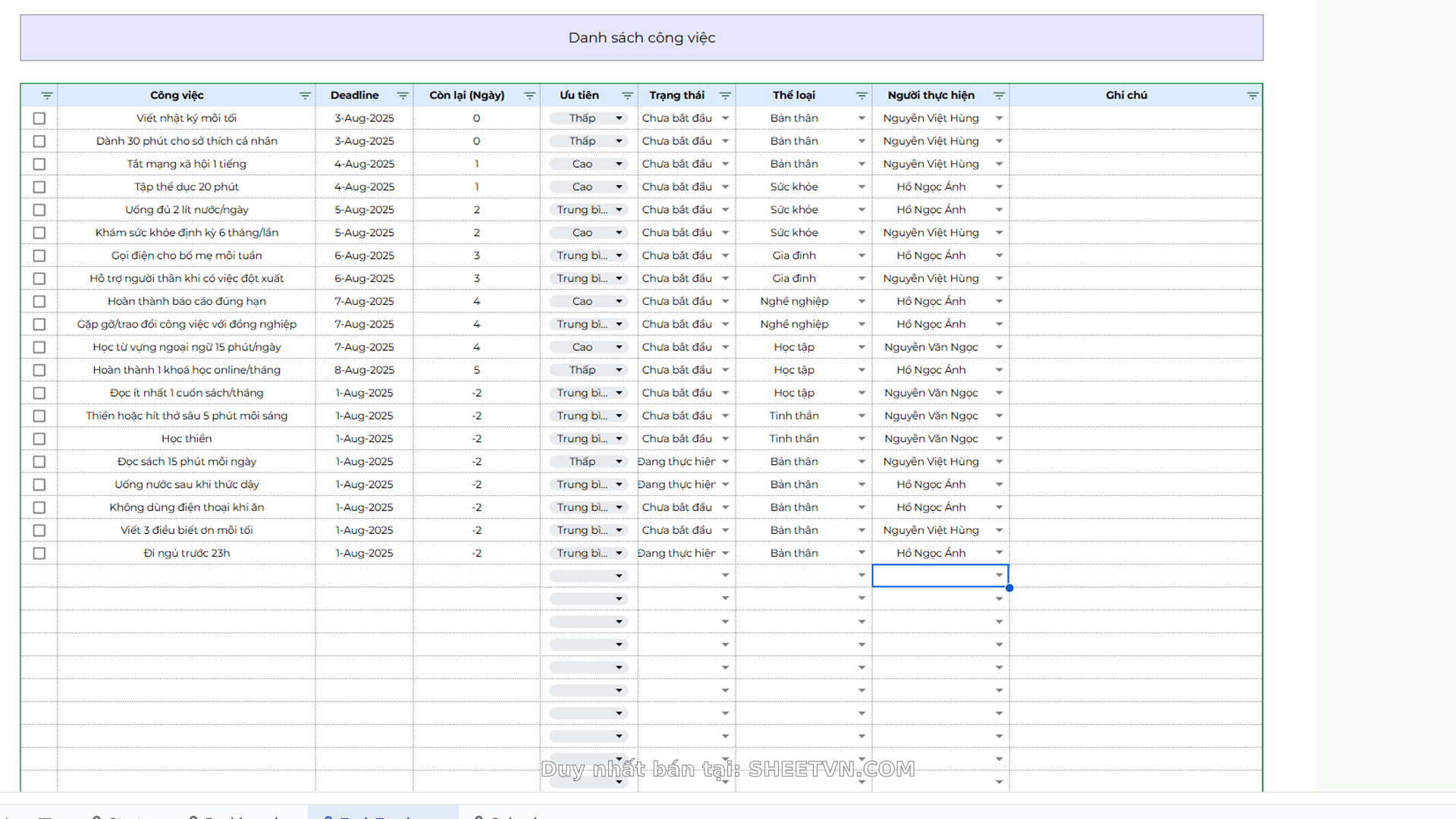1456x819 pixels.
Task: Select the Đọc sách 15 phút mỗi ngày task cell
Action: tap(187, 462)
